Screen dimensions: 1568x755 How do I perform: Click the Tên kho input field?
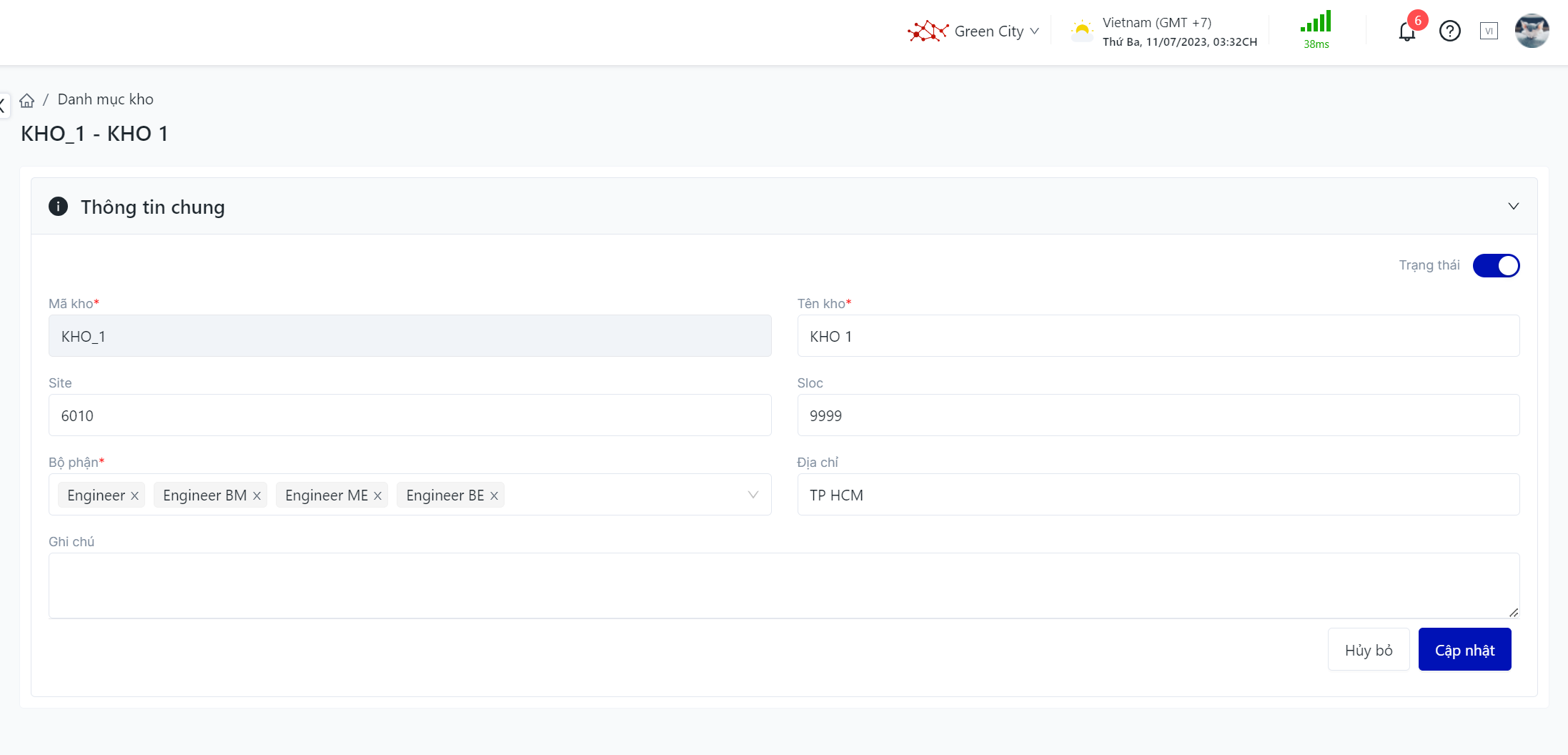[1158, 336]
